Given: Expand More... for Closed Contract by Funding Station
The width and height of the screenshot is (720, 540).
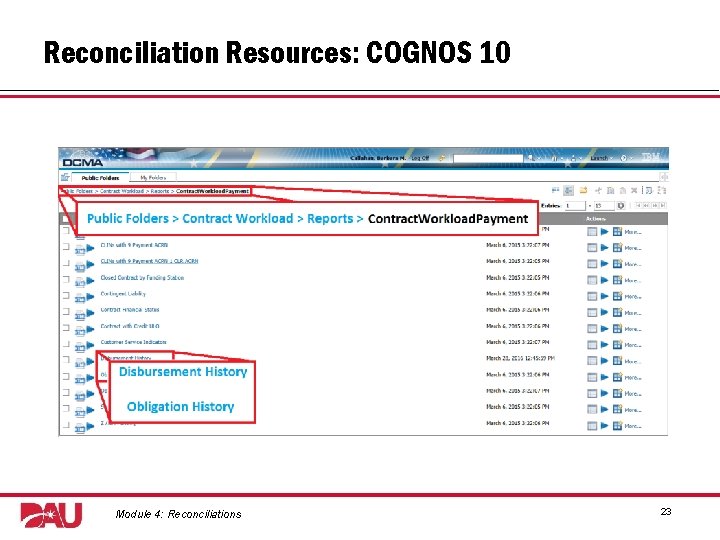Looking at the screenshot, I should (x=633, y=280).
